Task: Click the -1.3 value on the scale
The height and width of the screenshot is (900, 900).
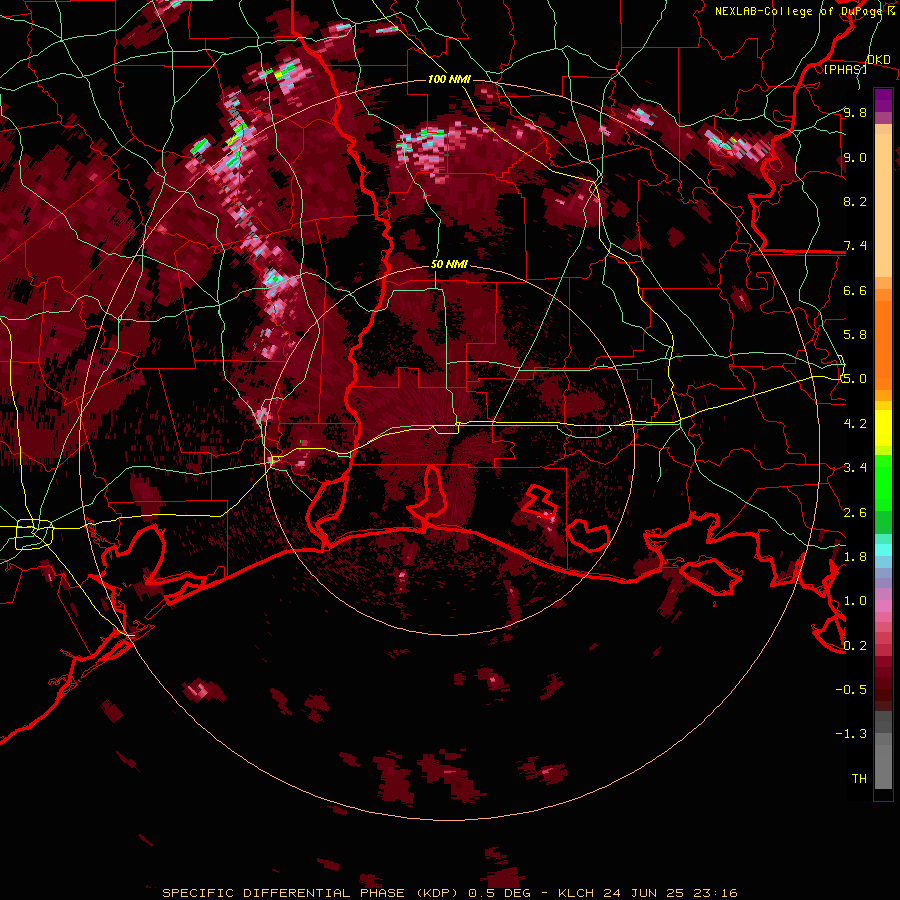Action: click(851, 734)
